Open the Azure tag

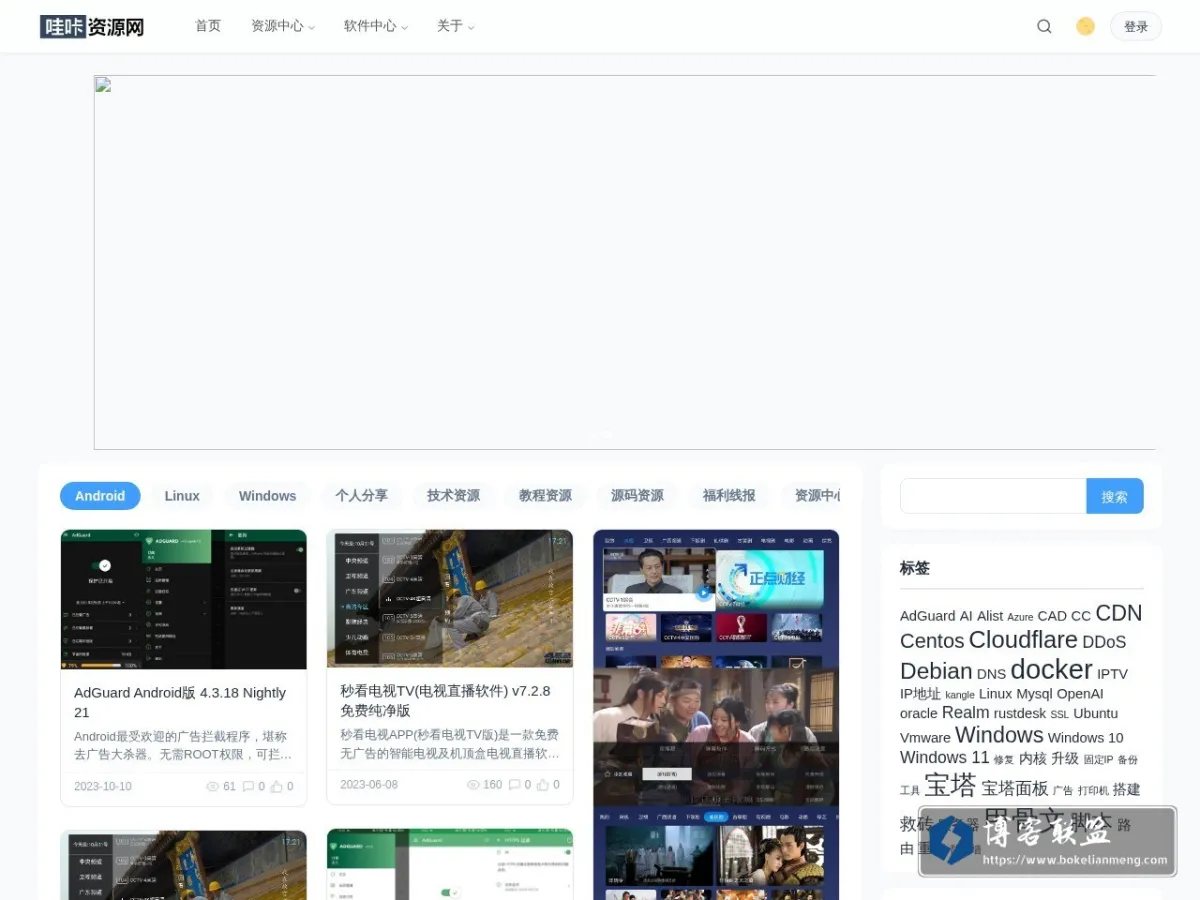1020,617
